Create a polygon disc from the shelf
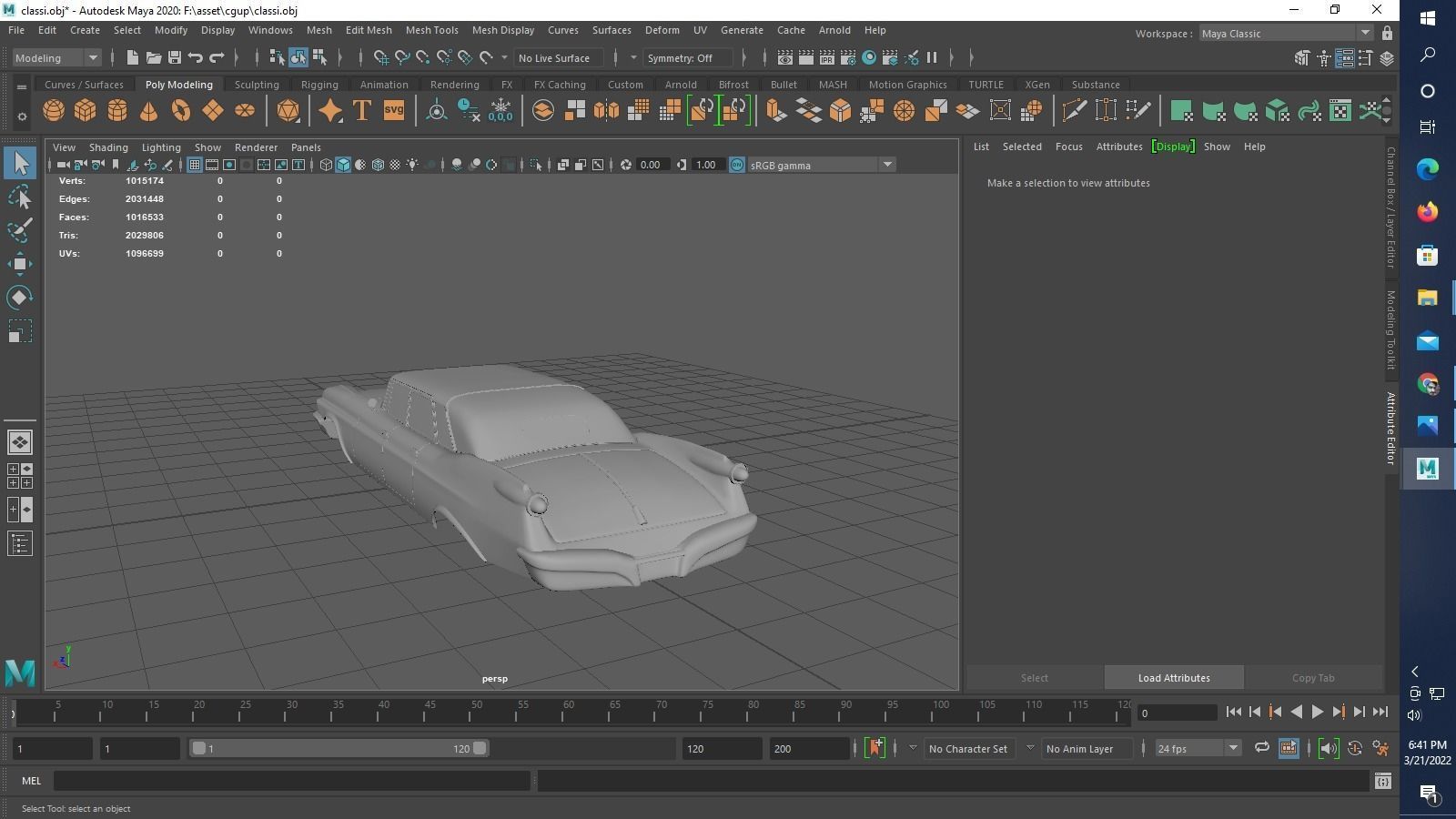This screenshot has height=819, width=1456. pyautogui.click(x=245, y=111)
